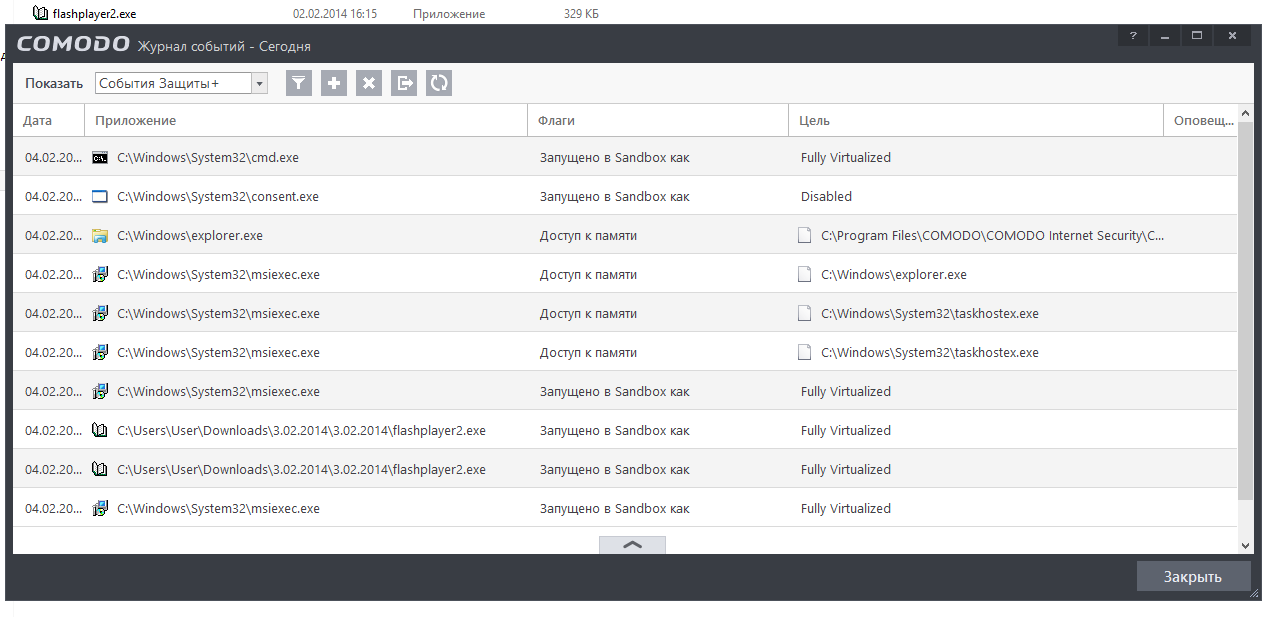Open the Показать event type dropdown
1284x617 pixels.
pyautogui.click(x=181, y=83)
